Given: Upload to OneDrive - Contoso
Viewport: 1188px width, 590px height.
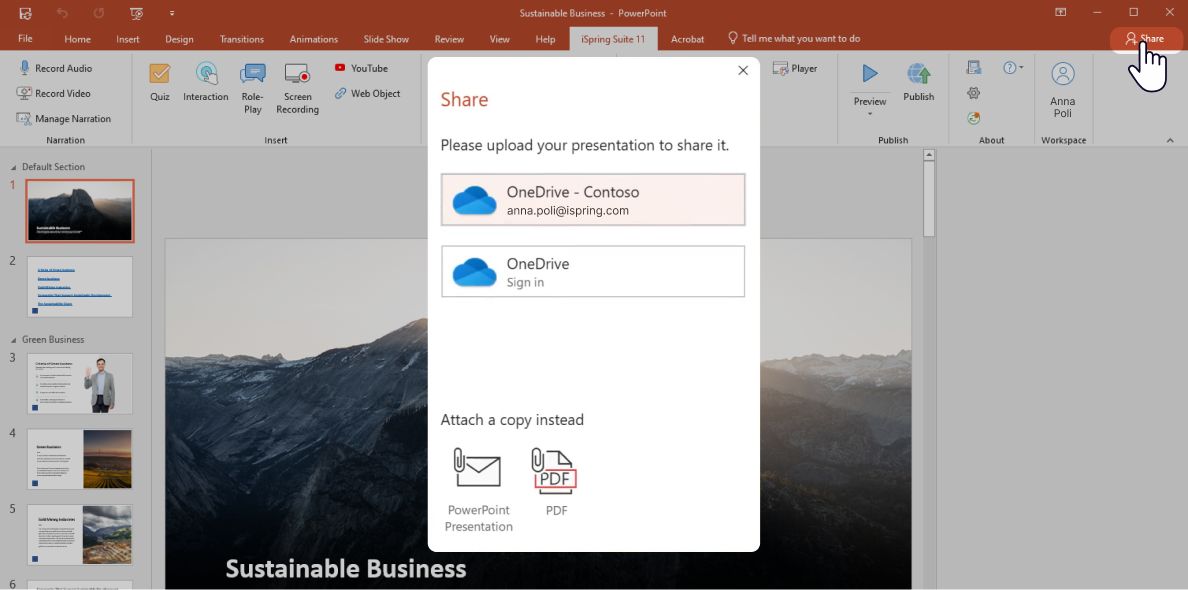Looking at the screenshot, I should 593,199.
